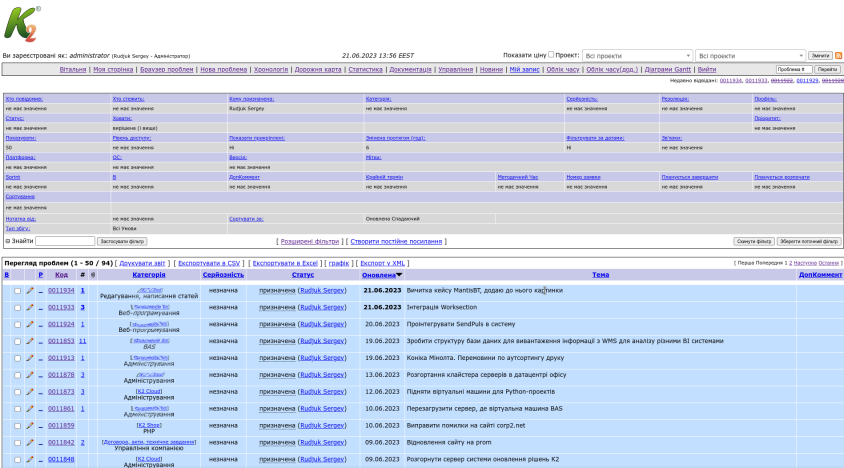
Task: Open notes count 11 for issue 0011853
Action: click(82, 341)
